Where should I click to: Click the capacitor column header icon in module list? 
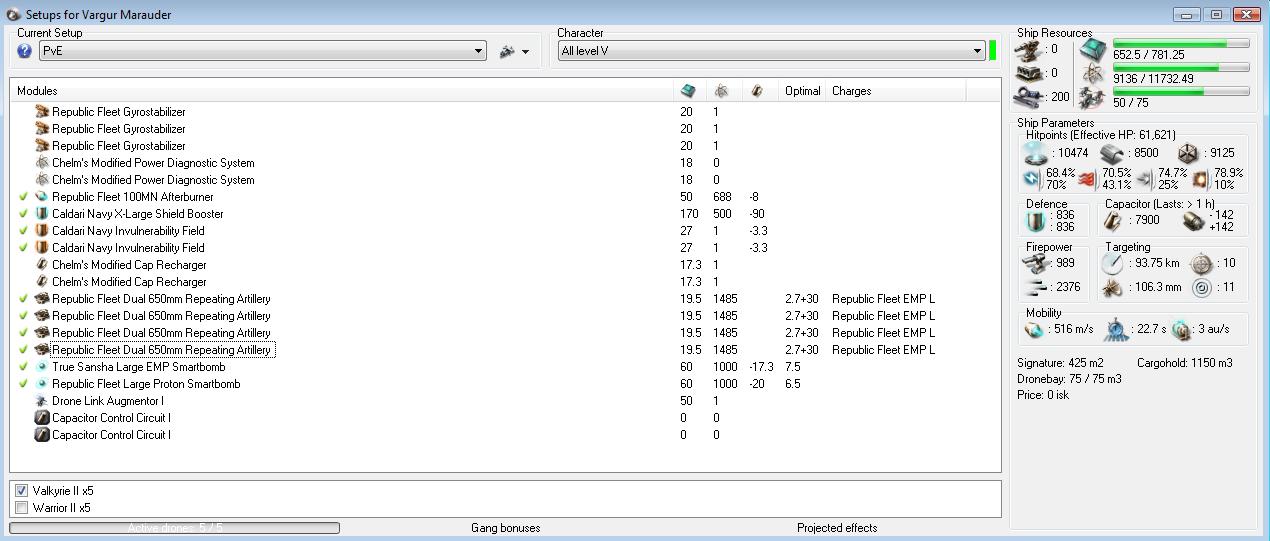click(x=757, y=91)
